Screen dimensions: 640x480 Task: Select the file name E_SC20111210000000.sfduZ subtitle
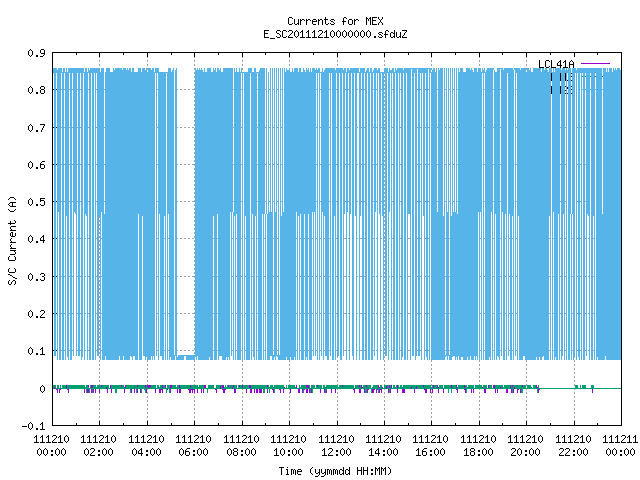[335, 34]
